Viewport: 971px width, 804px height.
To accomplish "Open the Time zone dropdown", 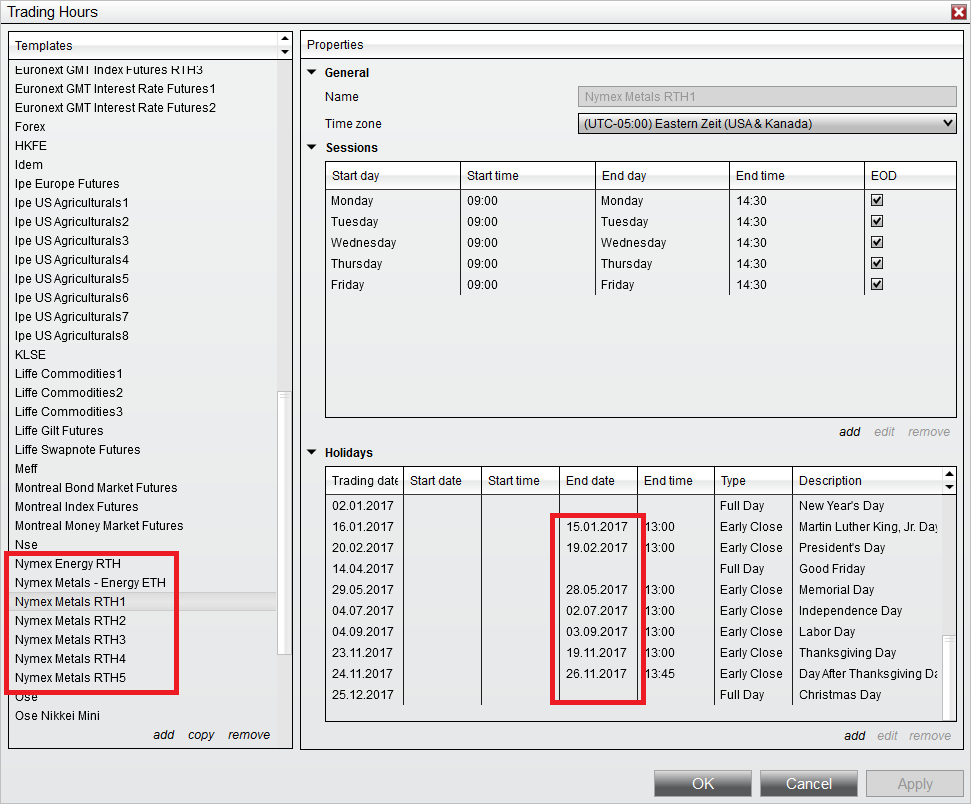I will click(767, 123).
